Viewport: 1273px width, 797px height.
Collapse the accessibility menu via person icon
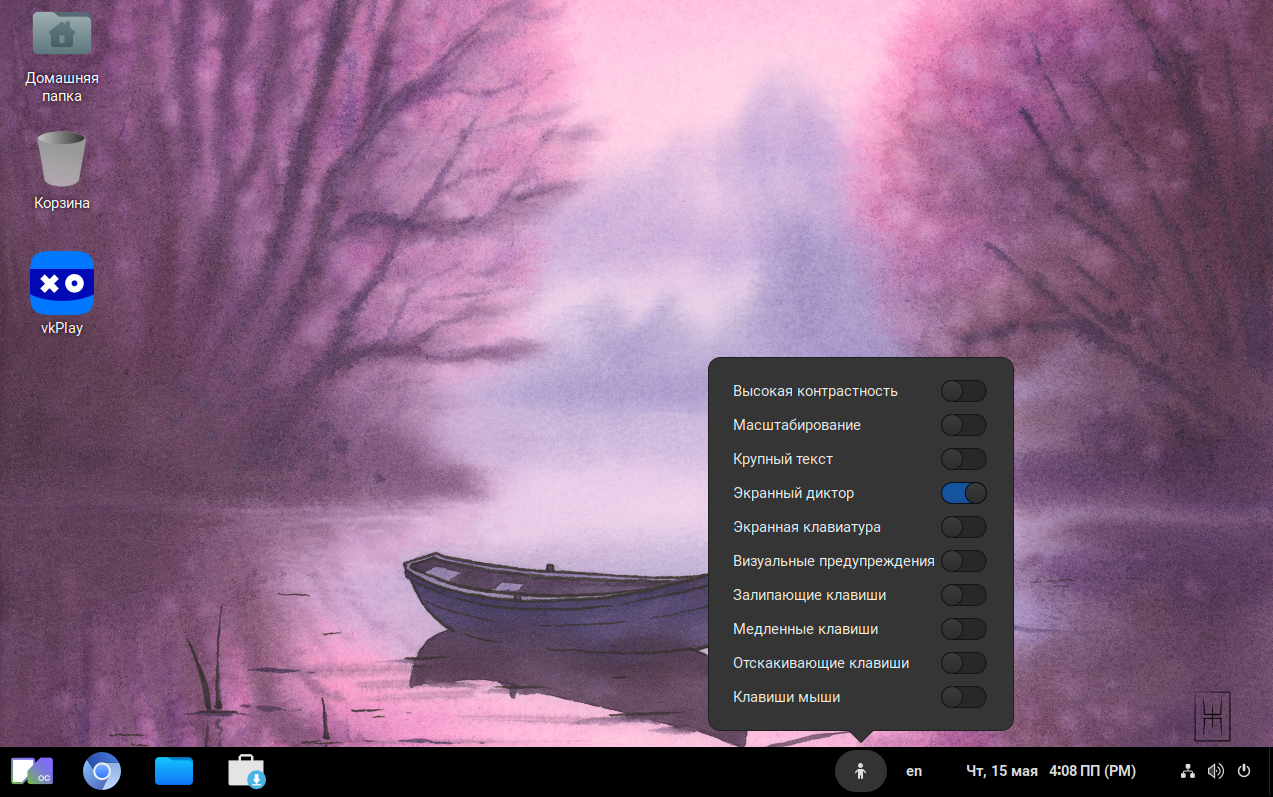click(x=860, y=771)
